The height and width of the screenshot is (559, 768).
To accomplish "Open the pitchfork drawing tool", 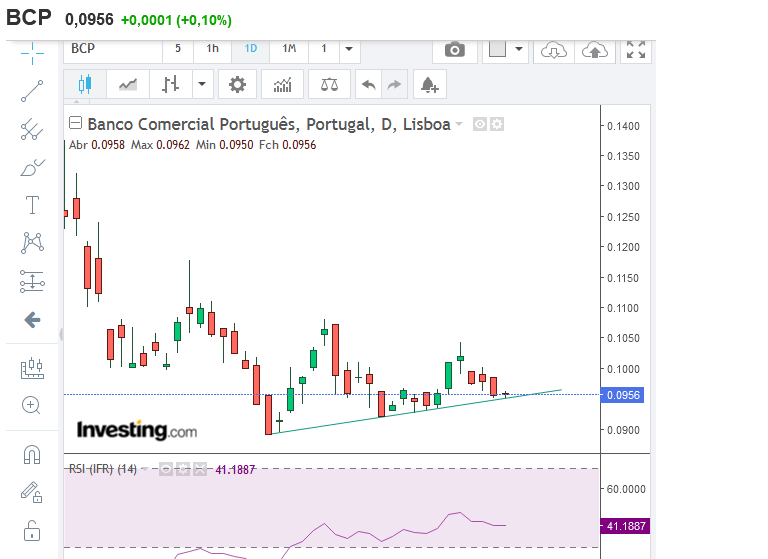I will point(32,130).
